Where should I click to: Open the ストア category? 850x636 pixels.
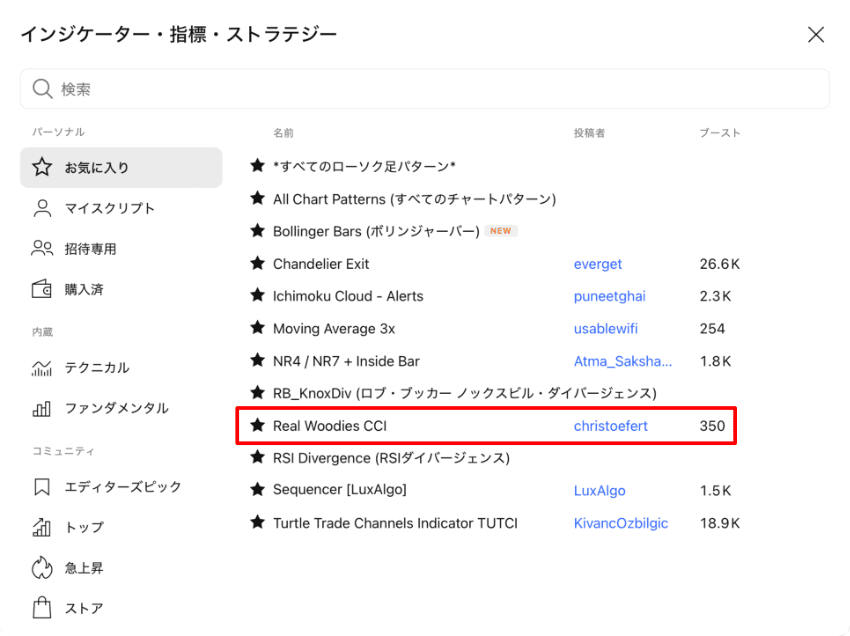[121, 608]
